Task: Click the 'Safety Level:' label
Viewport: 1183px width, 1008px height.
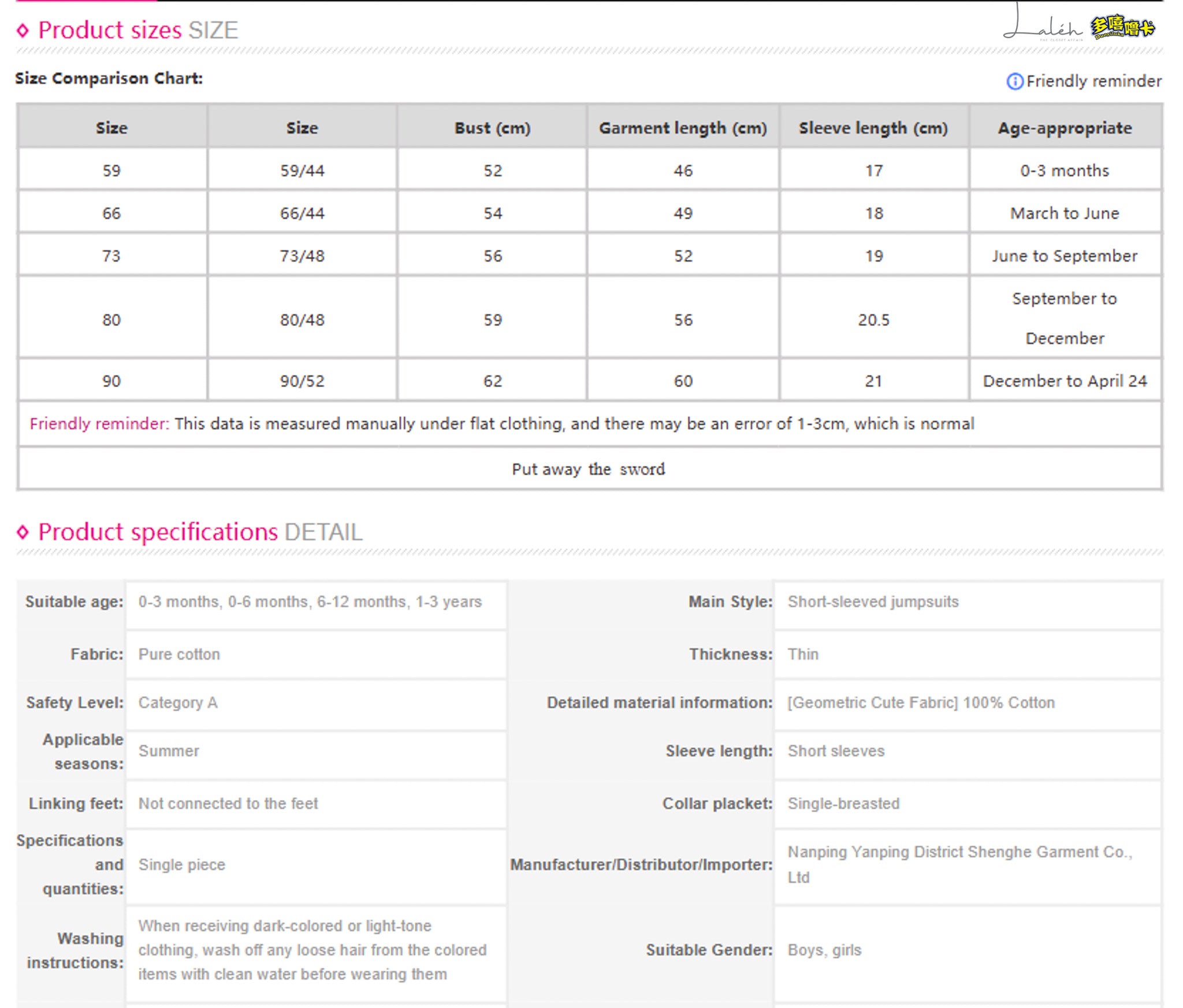Action: [x=75, y=703]
